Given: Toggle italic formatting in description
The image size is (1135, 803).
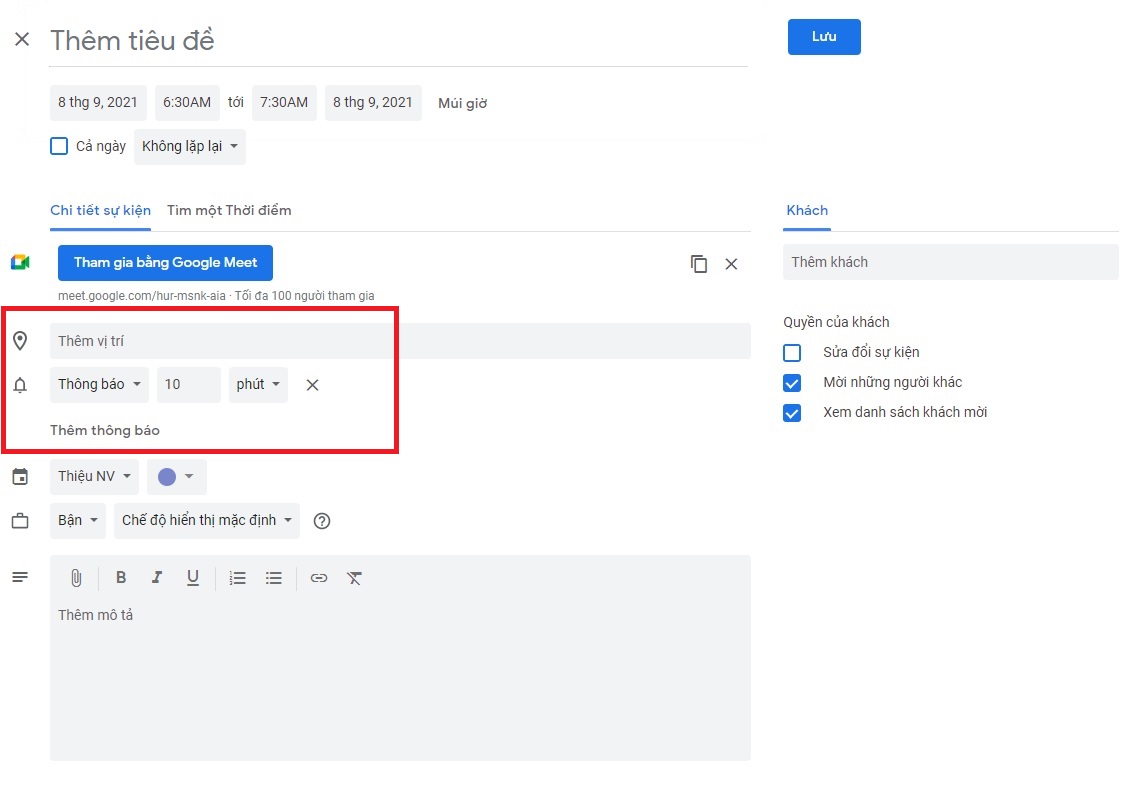Looking at the screenshot, I should [156, 577].
